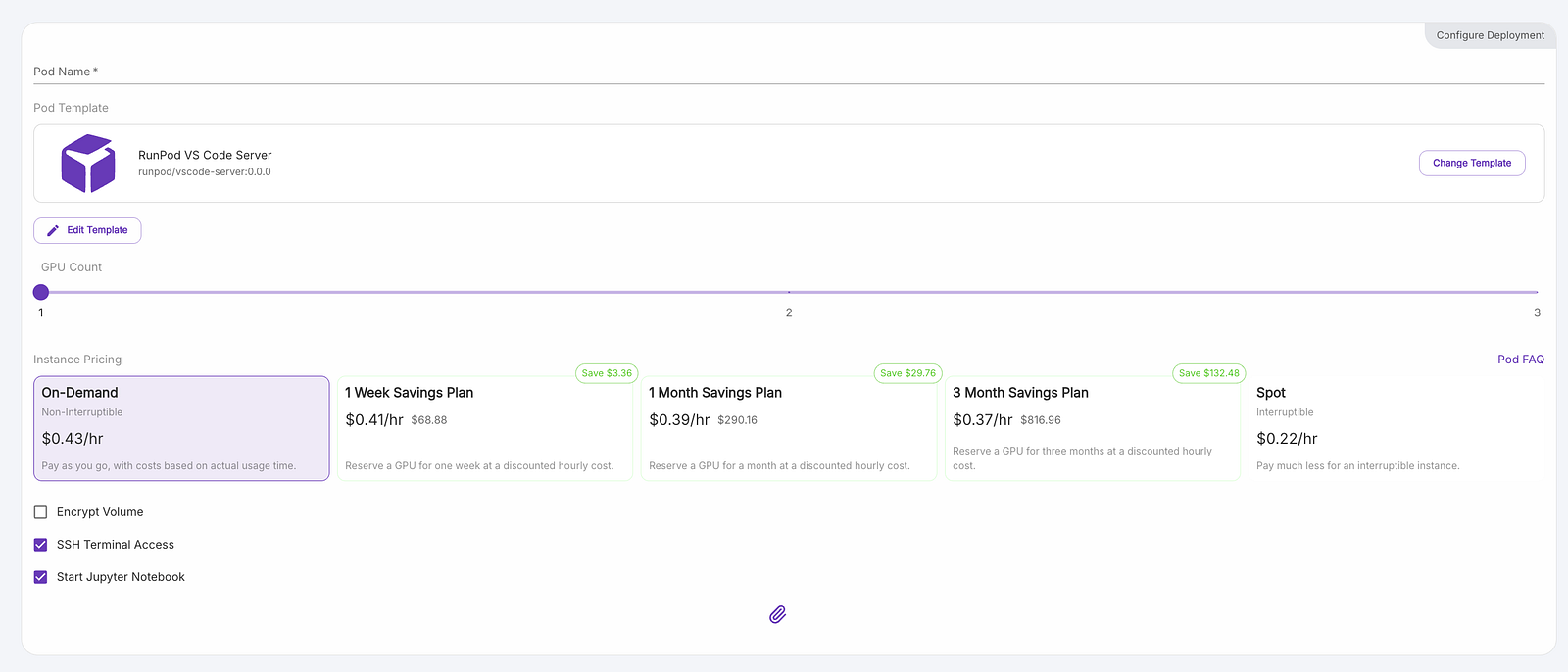
Task: Choose the 1 Month Savings Plan
Action: pyautogui.click(x=789, y=428)
